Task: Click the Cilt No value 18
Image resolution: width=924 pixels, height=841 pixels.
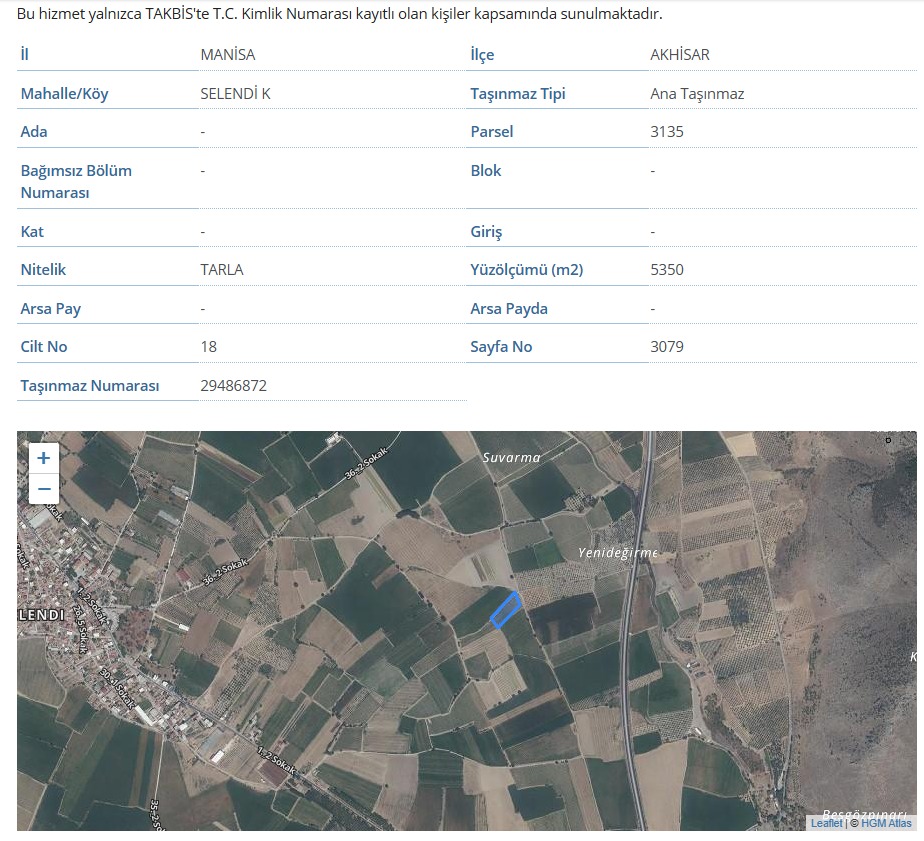Action: [x=208, y=347]
